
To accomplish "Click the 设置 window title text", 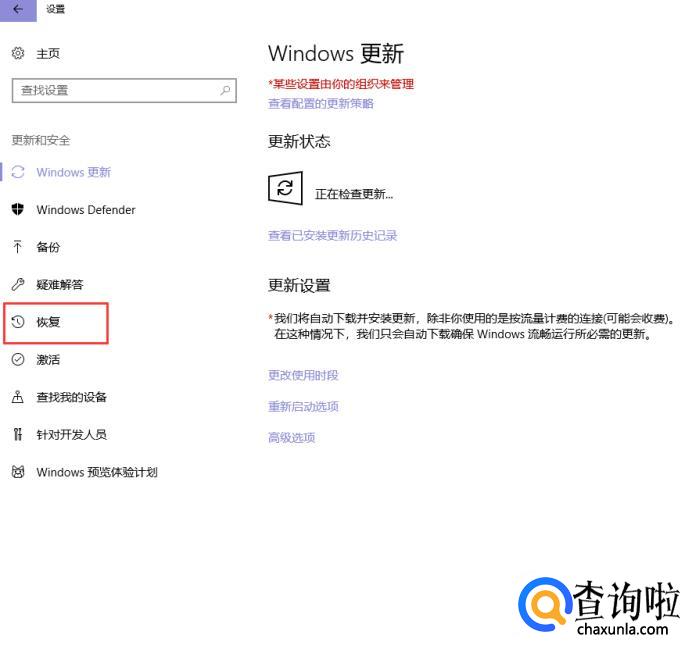I will tap(56, 9).
